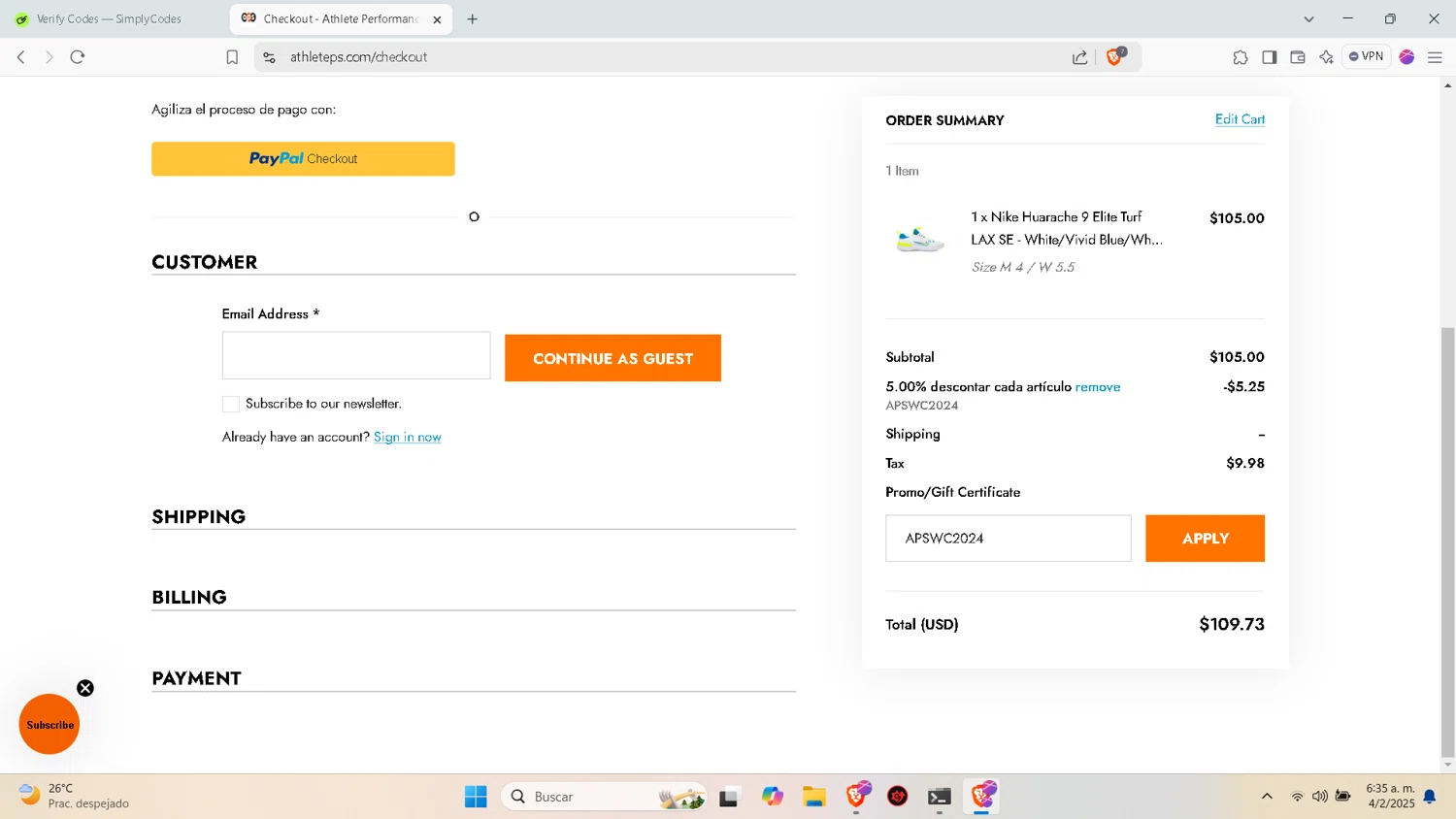Remove the APSWC2024 discount
This screenshot has width=1456, height=819.
coord(1098,387)
